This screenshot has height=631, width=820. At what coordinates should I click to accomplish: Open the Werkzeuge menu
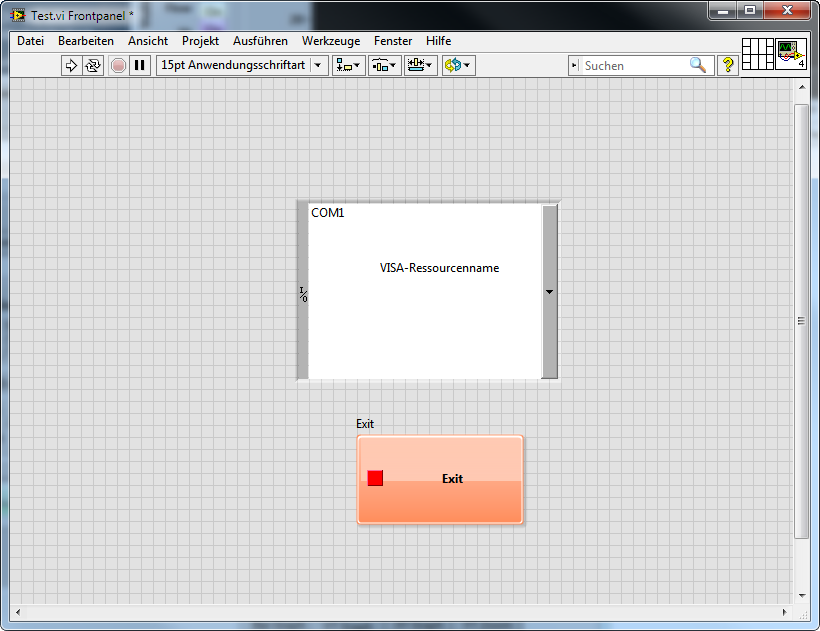pos(331,41)
